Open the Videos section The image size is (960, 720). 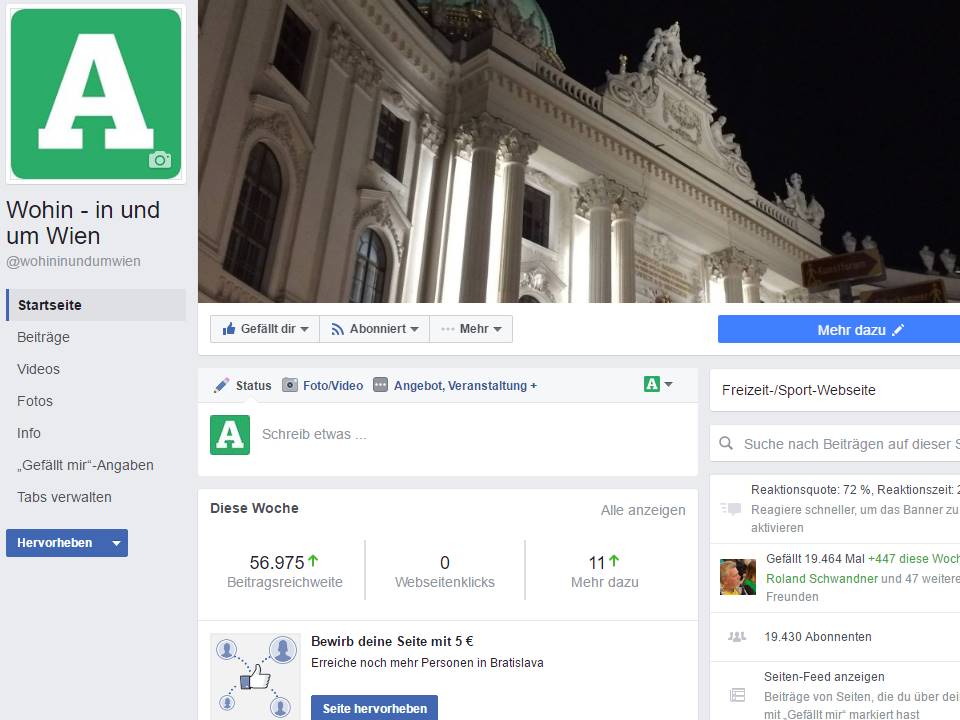(x=39, y=369)
